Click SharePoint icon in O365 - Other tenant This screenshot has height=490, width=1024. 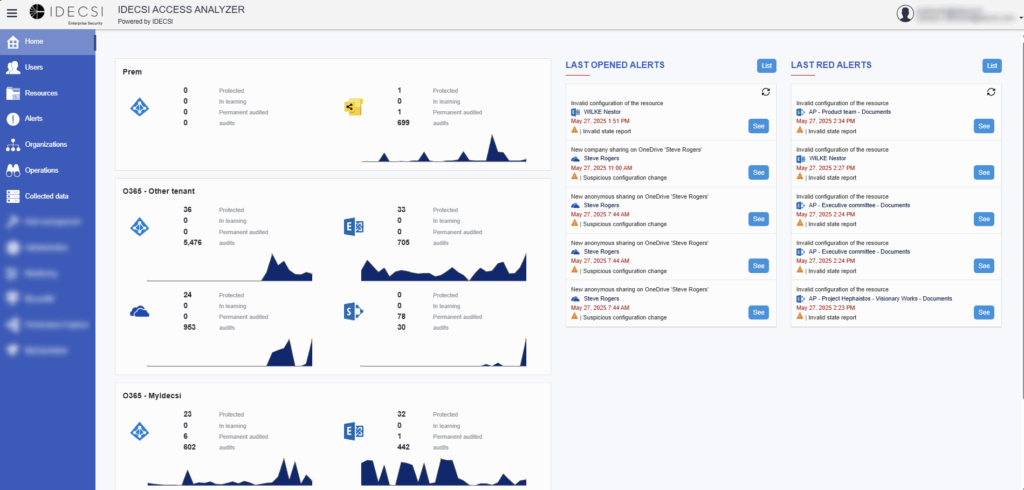coord(353,312)
